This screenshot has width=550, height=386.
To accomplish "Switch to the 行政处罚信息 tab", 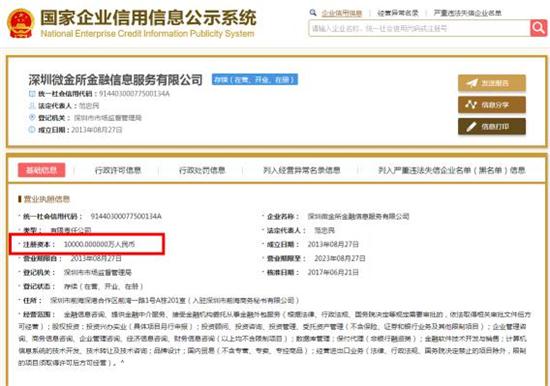I will [x=202, y=171].
